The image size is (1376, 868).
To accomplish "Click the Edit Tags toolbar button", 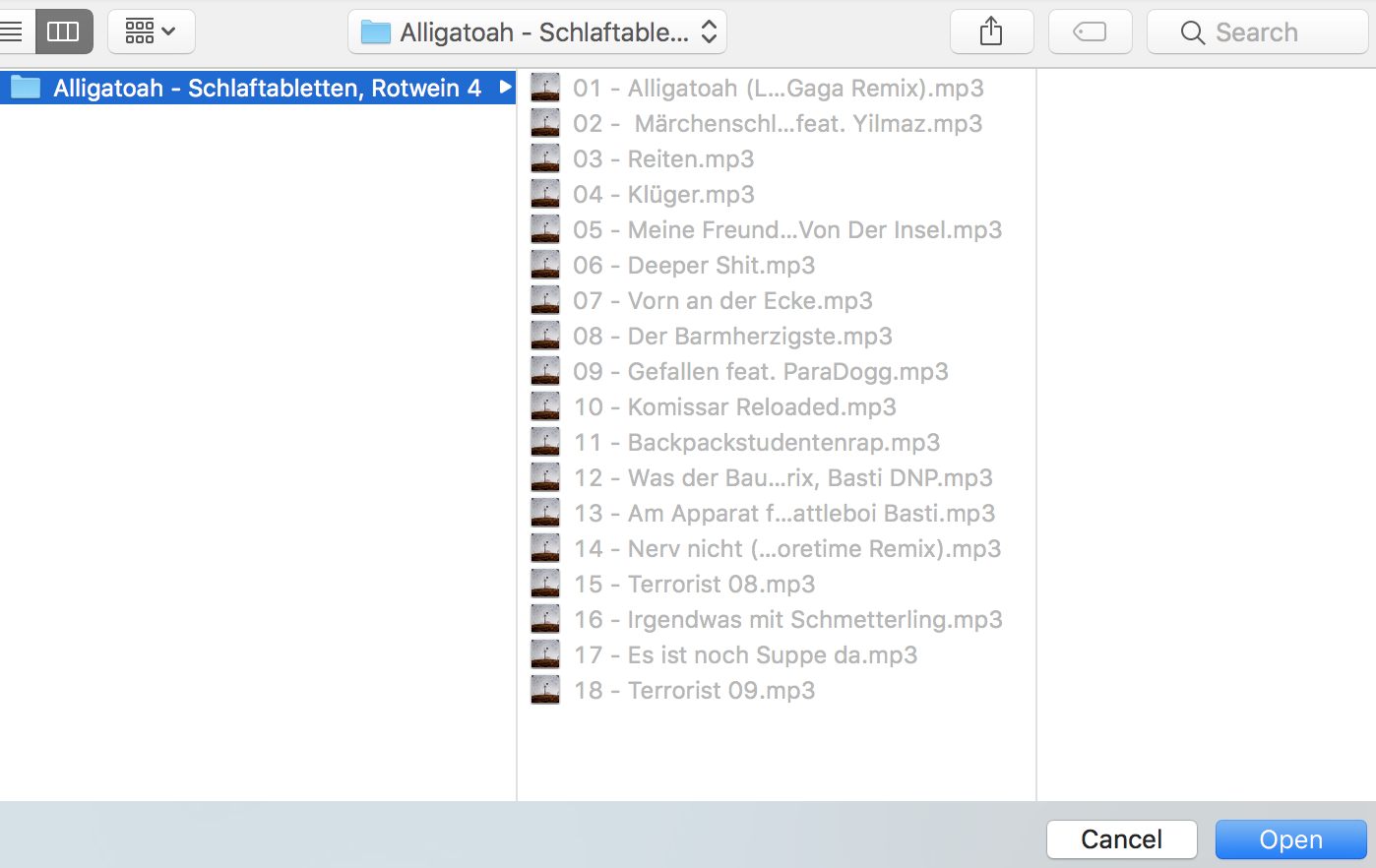I will [1090, 31].
